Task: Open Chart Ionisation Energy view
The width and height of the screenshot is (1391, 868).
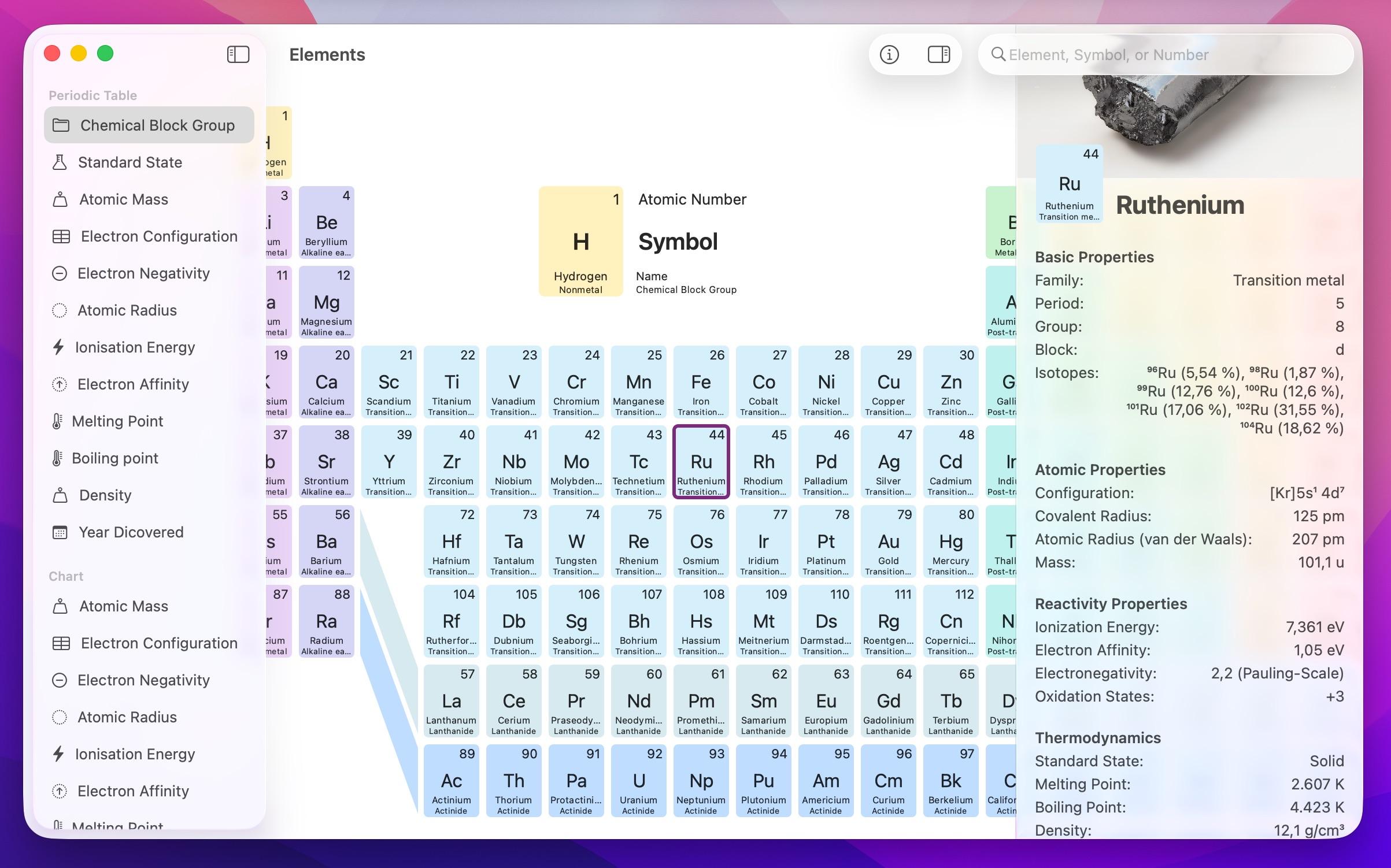Action: pyautogui.click(x=149, y=754)
